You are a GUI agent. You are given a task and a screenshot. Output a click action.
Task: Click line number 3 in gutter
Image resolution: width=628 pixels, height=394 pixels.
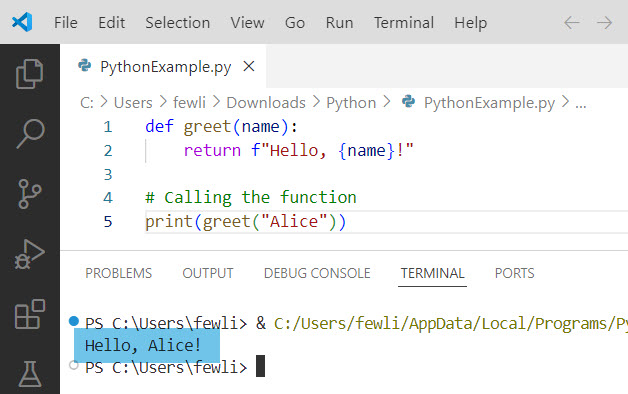click(108, 174)
